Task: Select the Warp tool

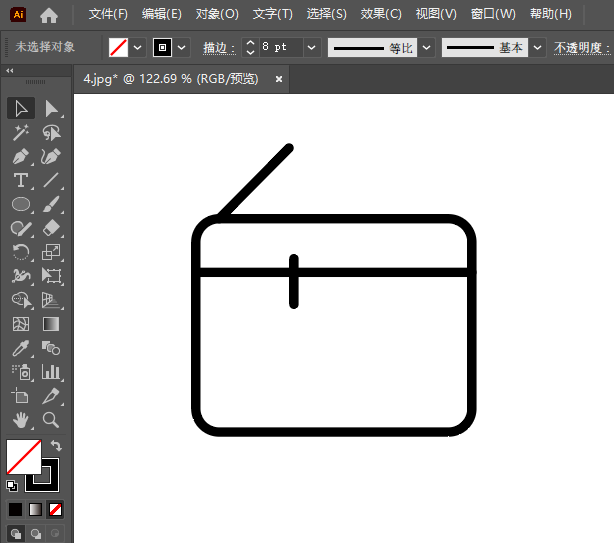Action: point(21,276)
